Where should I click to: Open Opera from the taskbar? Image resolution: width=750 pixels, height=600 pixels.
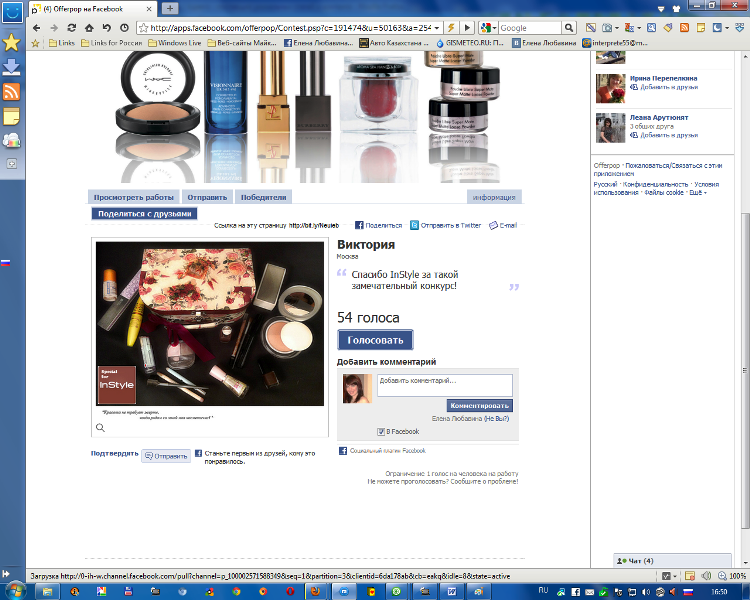290,592
